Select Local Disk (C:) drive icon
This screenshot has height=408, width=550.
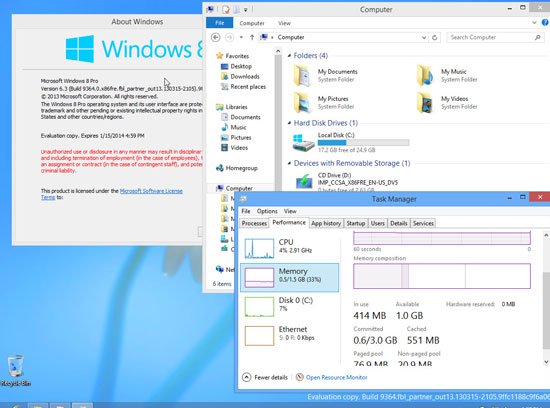click(x=303, y=143)
